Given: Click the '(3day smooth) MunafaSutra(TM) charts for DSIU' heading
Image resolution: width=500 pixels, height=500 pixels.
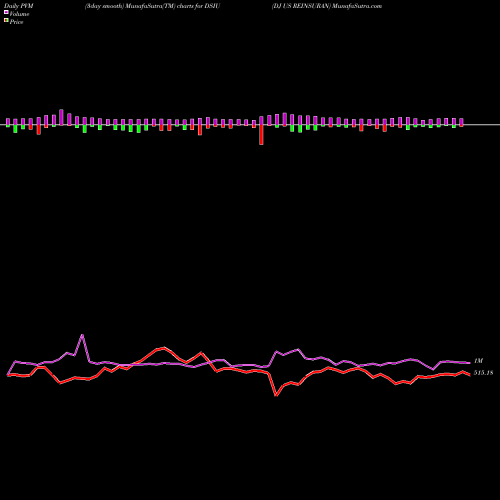Looking at the screenshot, I should pos(152,6).
